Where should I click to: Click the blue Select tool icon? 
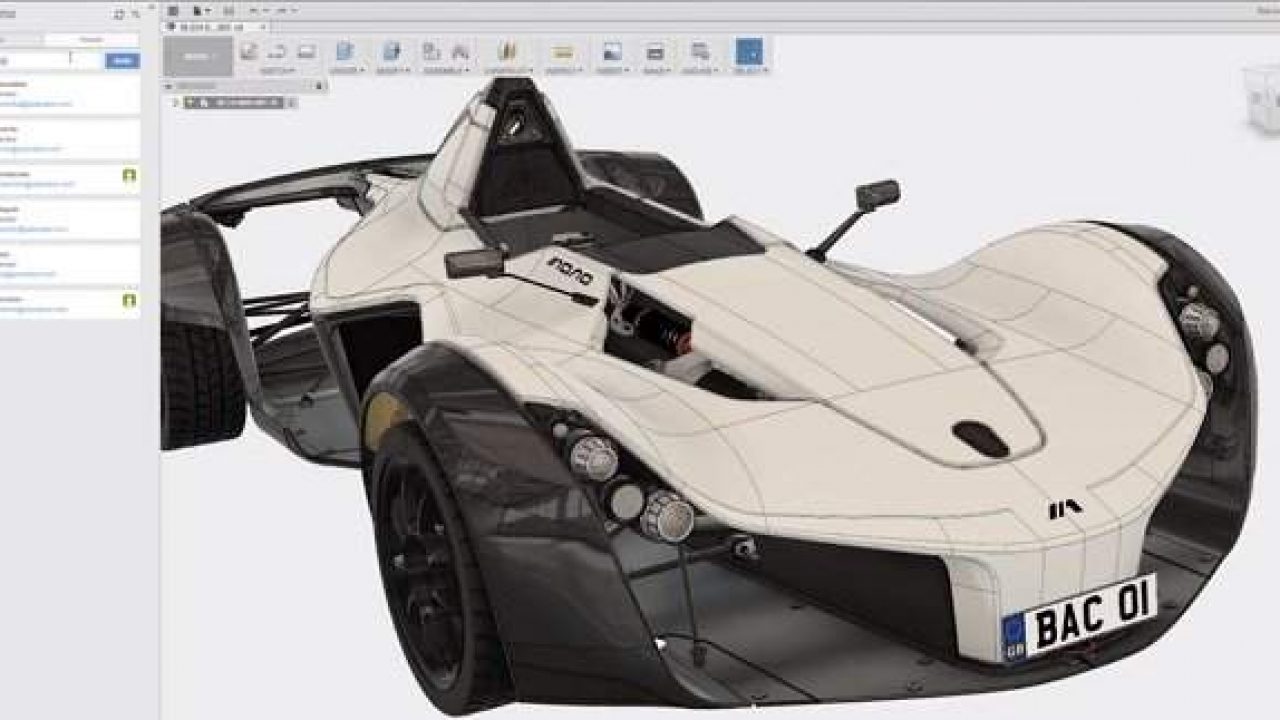pos(749,52)
